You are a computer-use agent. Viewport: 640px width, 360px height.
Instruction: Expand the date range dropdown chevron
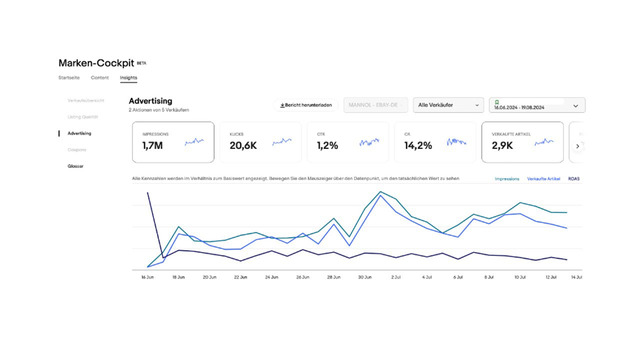pos(576,106)
